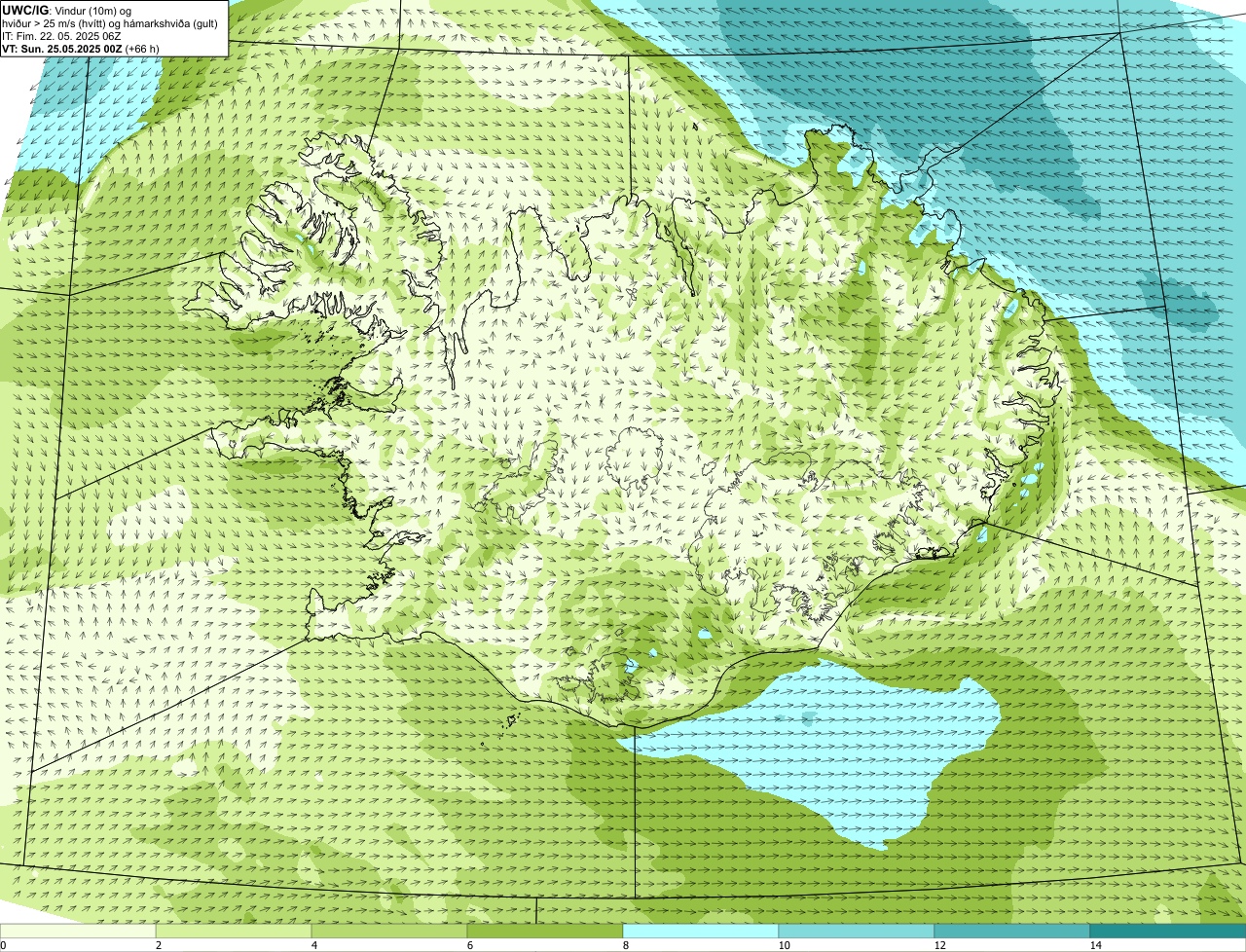Click the "10" label under the color scale
The image size is (1246, 952).
tap(784, 945)
